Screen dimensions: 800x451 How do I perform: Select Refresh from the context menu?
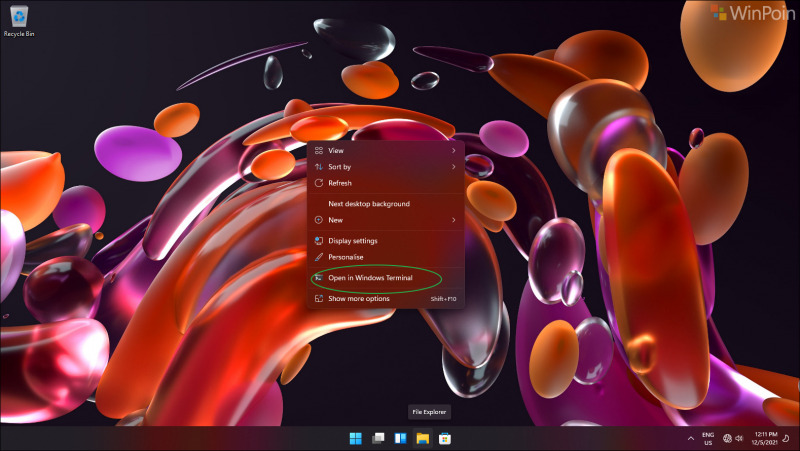[x=340, y=183]
